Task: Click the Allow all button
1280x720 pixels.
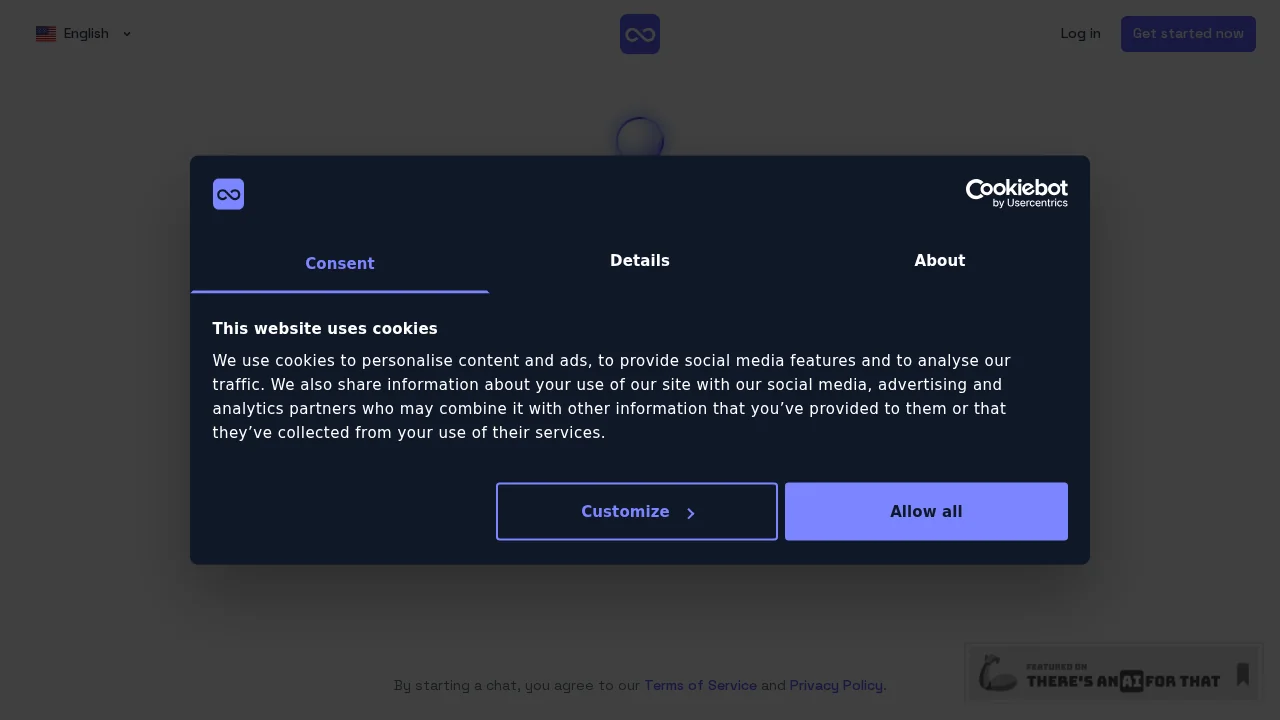Action: tap(926, 511)
